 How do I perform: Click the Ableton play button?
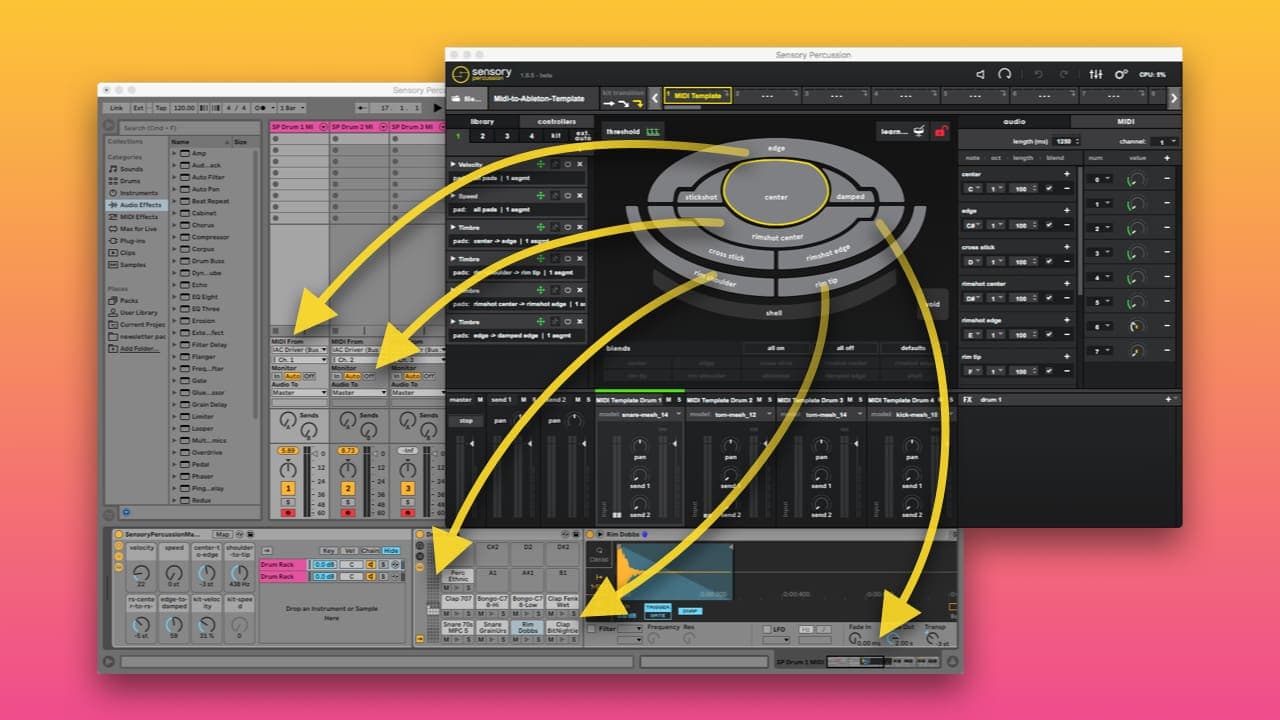coord(436,107)
